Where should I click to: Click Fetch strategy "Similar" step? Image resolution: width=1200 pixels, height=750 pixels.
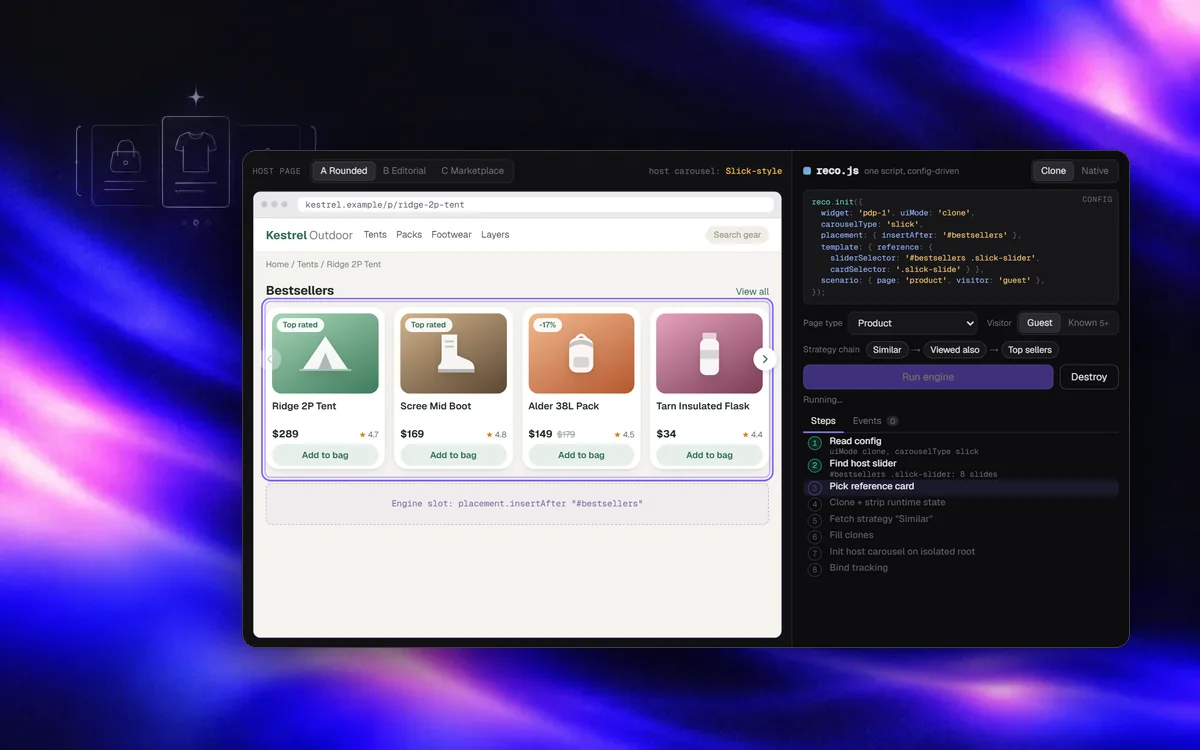click(960, 519)
